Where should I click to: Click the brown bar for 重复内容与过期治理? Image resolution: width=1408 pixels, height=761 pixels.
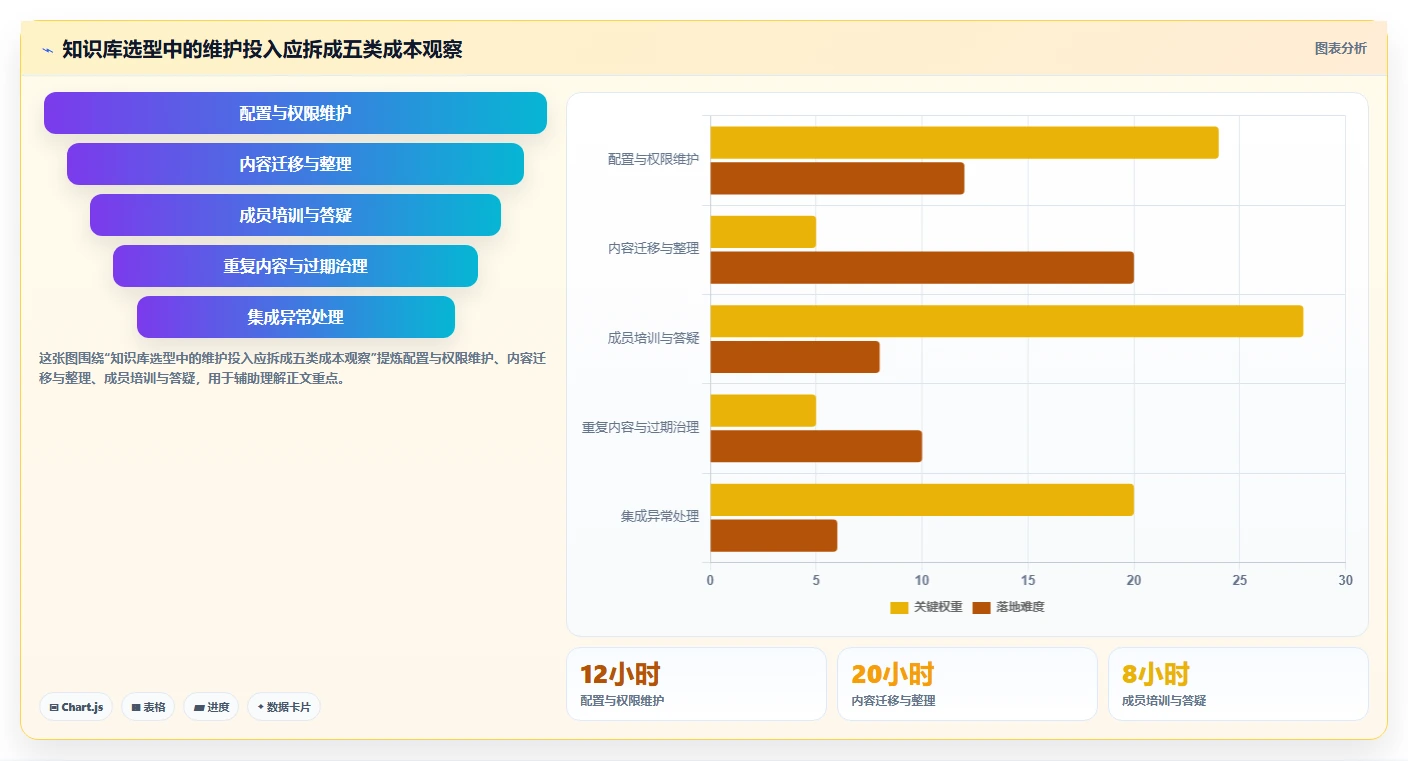816,446
